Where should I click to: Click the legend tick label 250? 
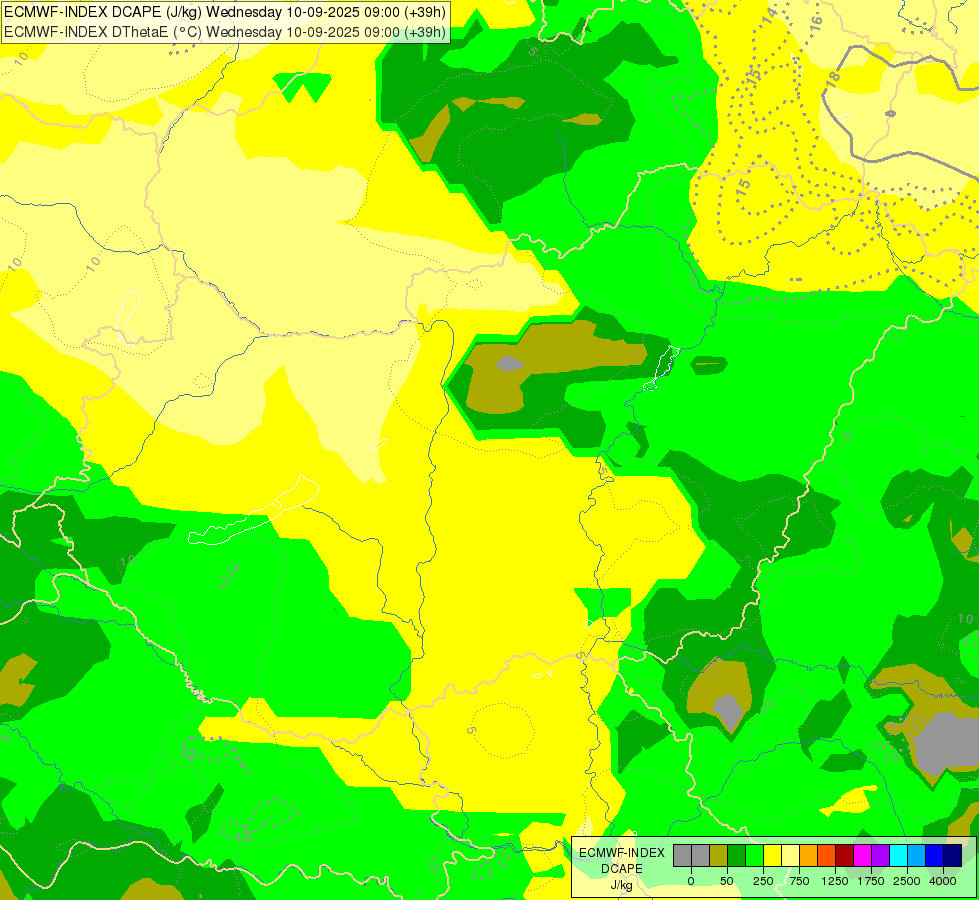pyautogui.click(x=763, y=881)
